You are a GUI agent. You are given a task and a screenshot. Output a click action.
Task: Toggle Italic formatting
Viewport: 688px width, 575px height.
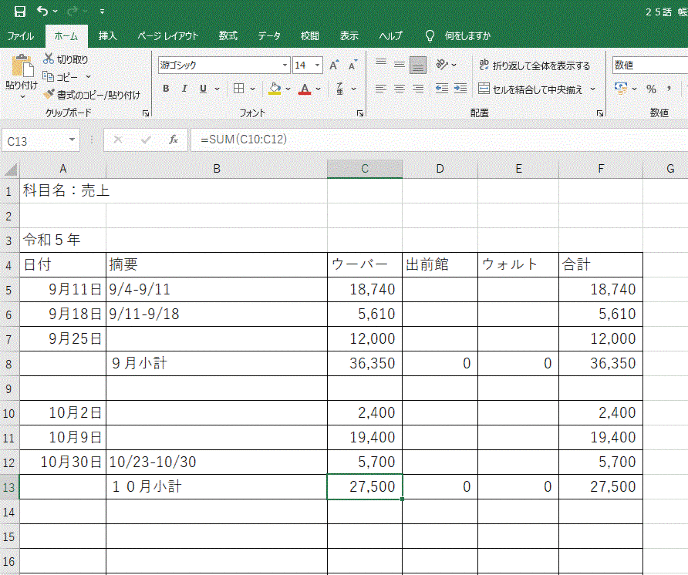pos(184,89)
